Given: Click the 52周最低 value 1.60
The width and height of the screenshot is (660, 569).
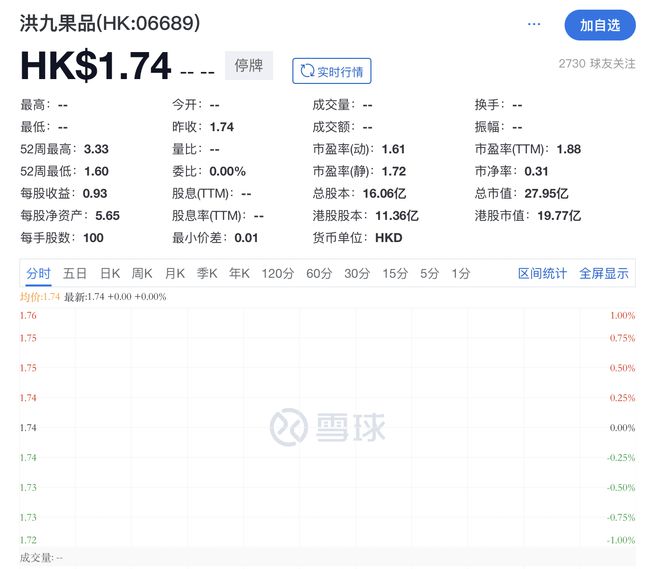Looking at the screenshot, I should tap(96, 171).
